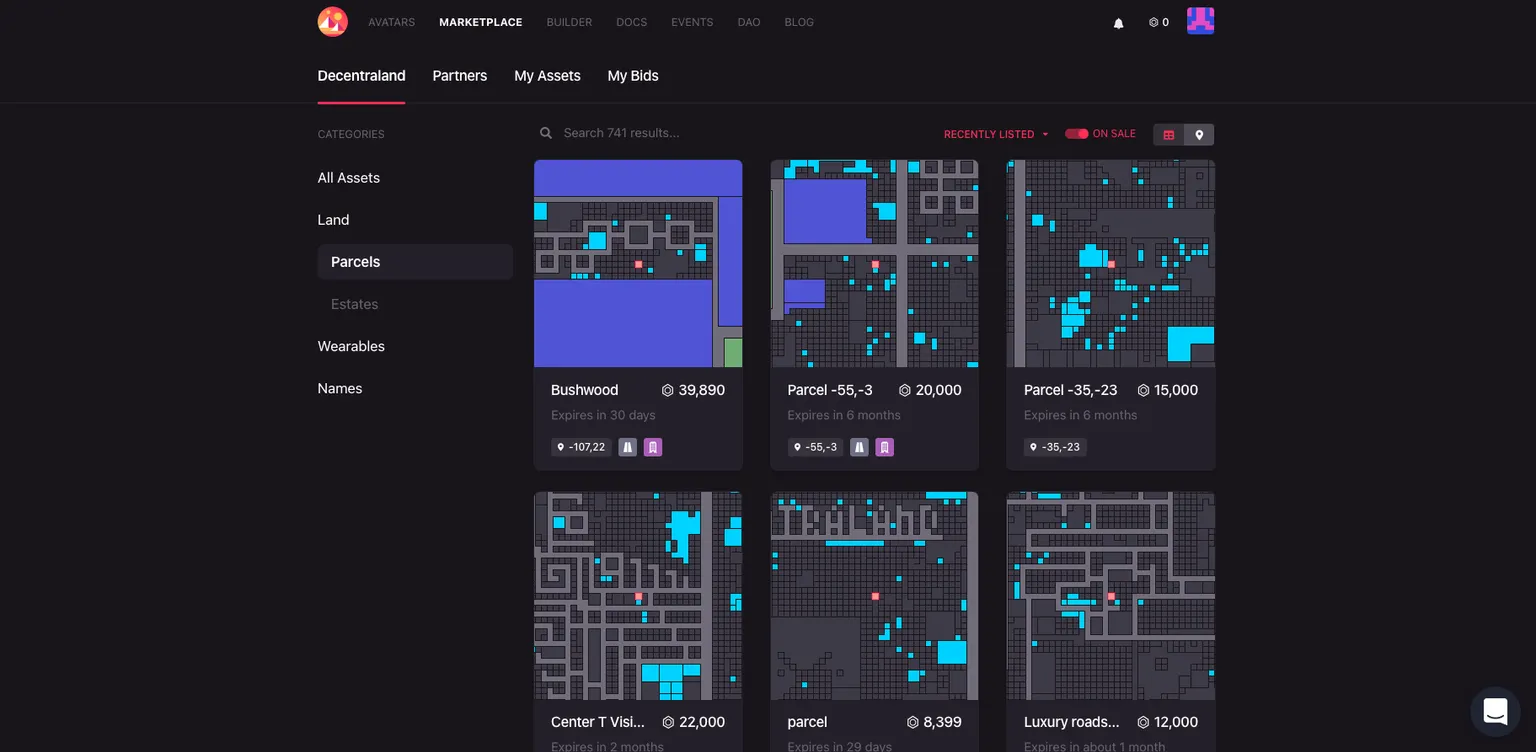Screen dimensions: 1536x752
Task: Click the road proximity badge on the Bushwood card
Action: point(627,447)
